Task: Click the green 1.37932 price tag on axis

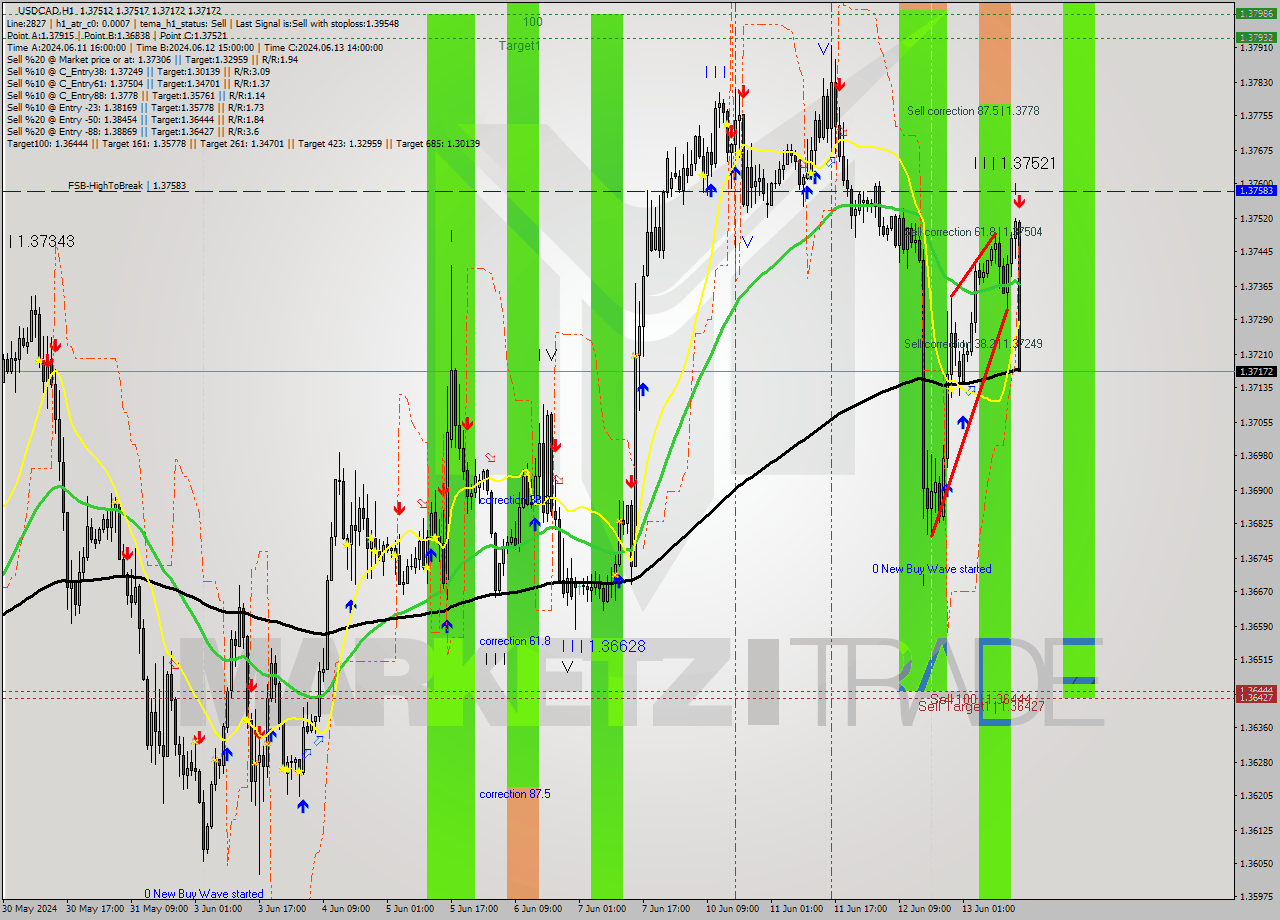Action: pos(1255,37)
